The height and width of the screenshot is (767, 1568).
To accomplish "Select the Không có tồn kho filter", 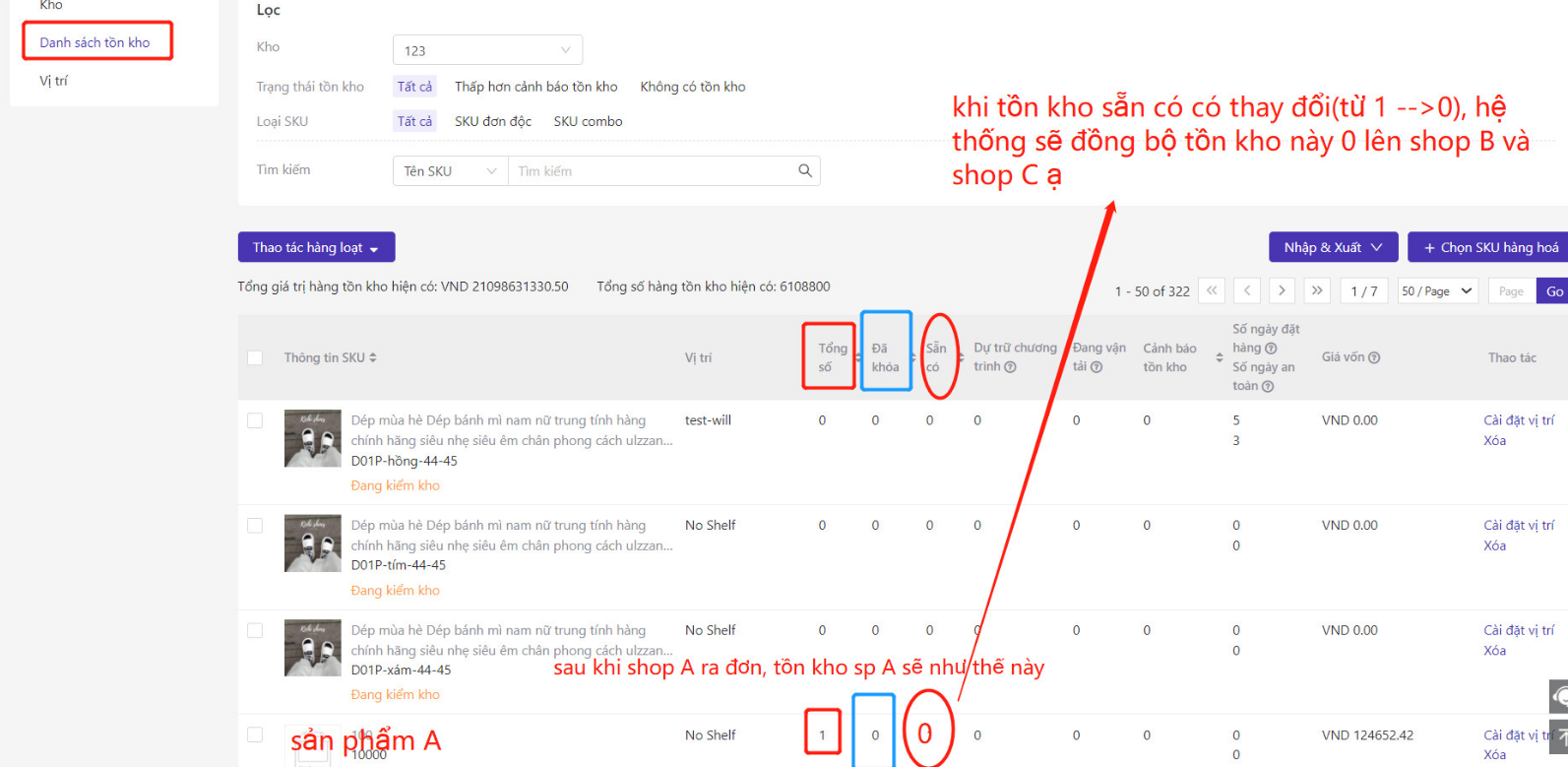I will (x=693, y=87).
